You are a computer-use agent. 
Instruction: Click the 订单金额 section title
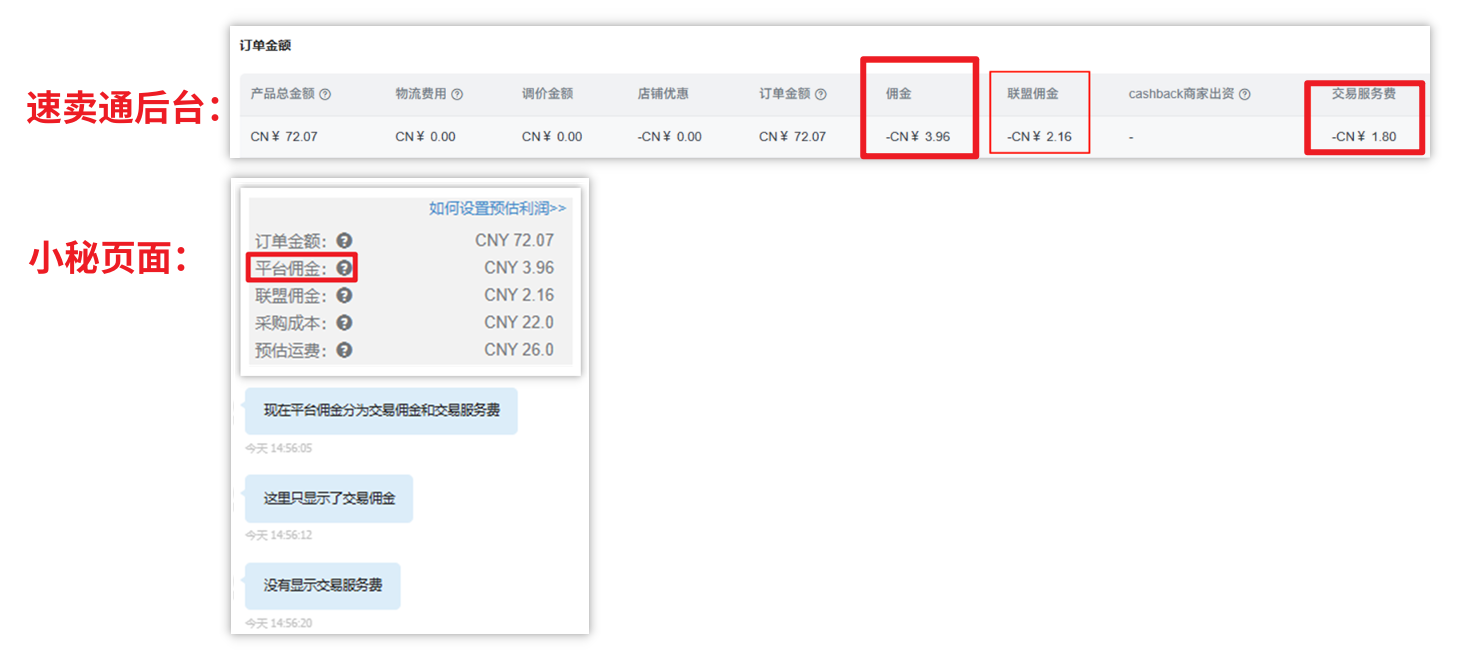click(x=265, y=45)
